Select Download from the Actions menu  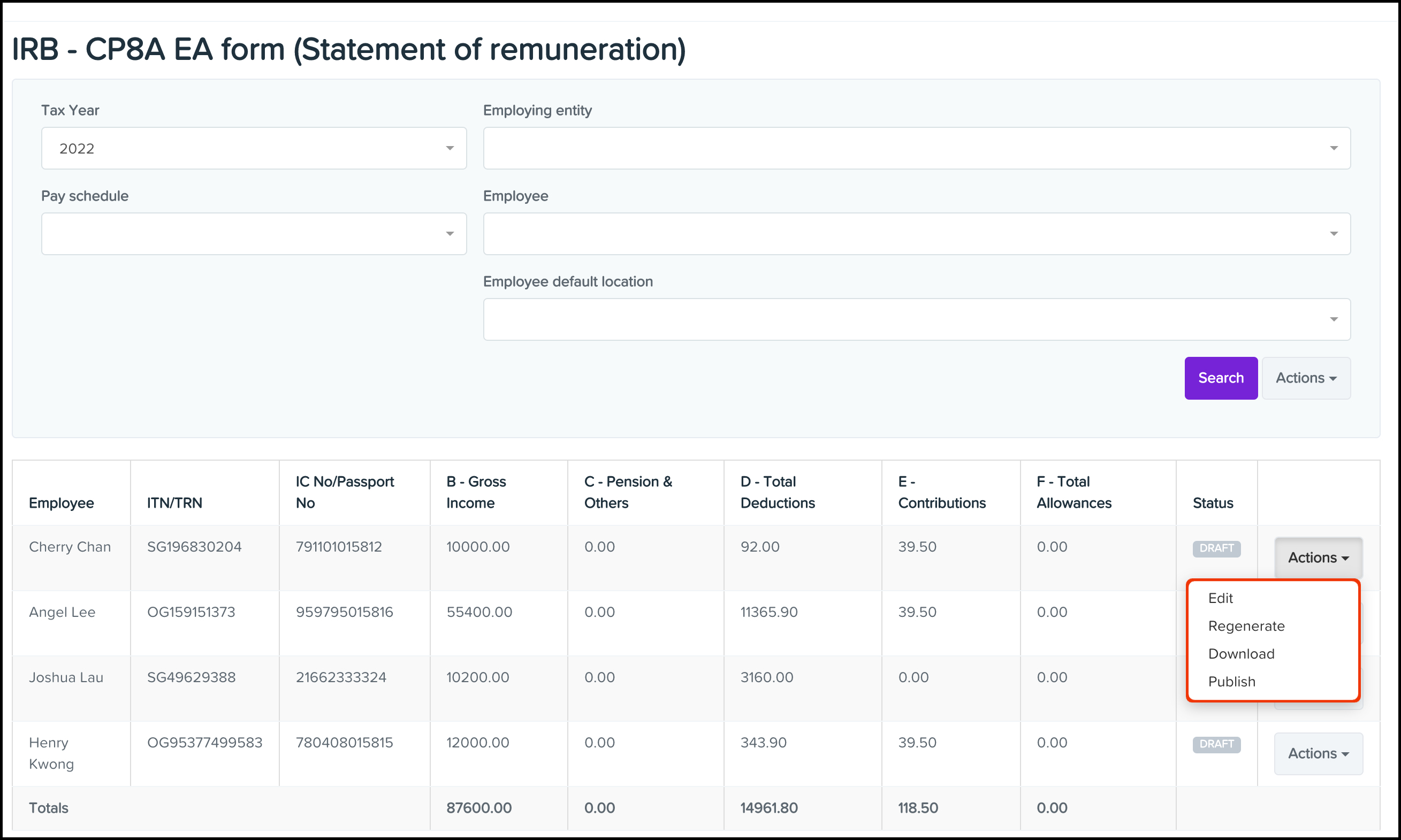[1241, 654]
